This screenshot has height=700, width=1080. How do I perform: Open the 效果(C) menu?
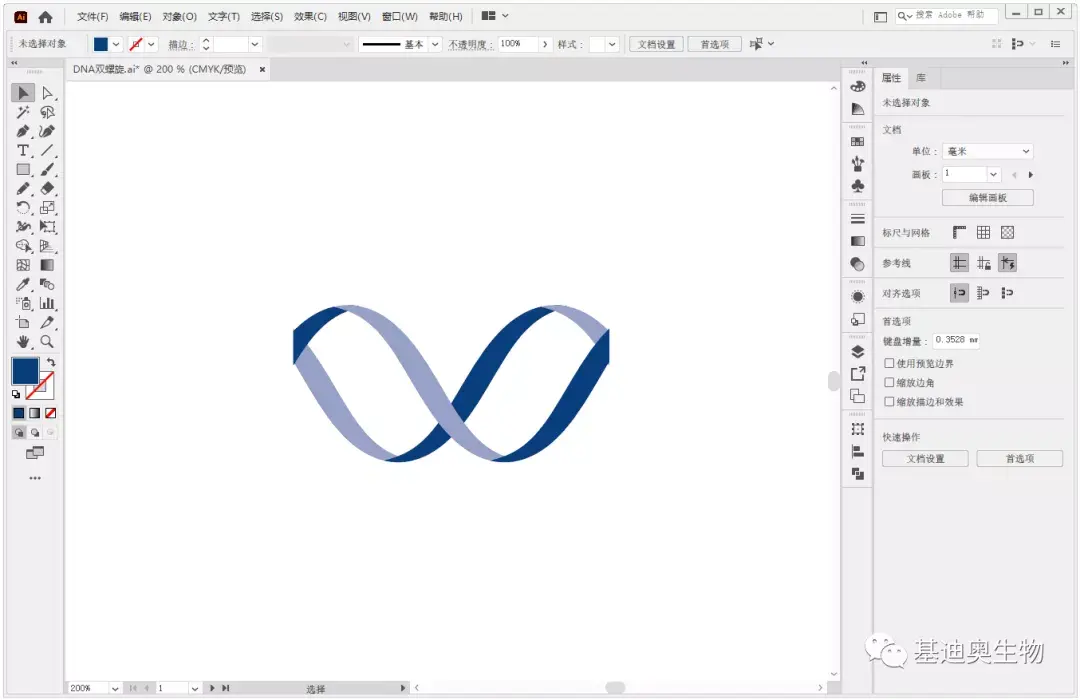[x=310, y=17]
